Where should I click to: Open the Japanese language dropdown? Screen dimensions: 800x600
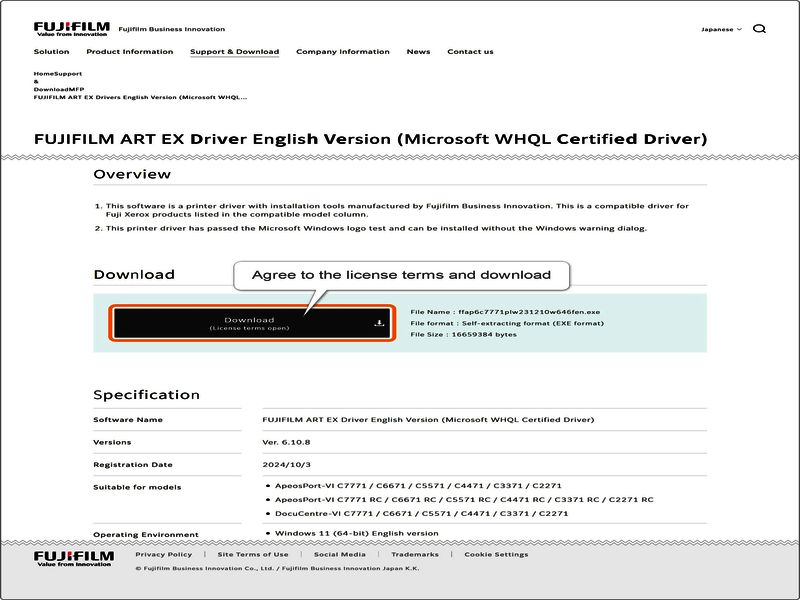click(x=721, y=29)
